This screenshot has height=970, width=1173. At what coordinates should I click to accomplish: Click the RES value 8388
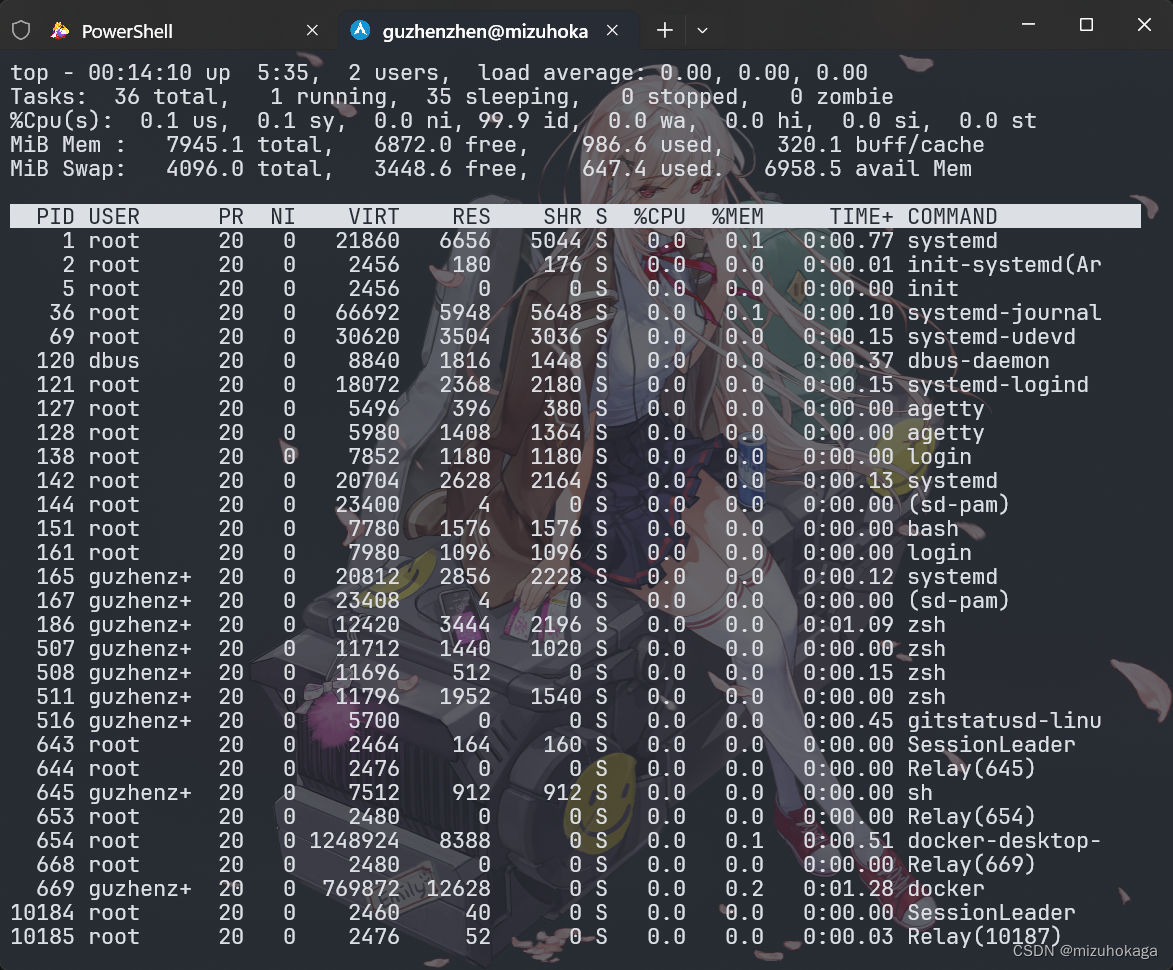click(x=465, y=841)
